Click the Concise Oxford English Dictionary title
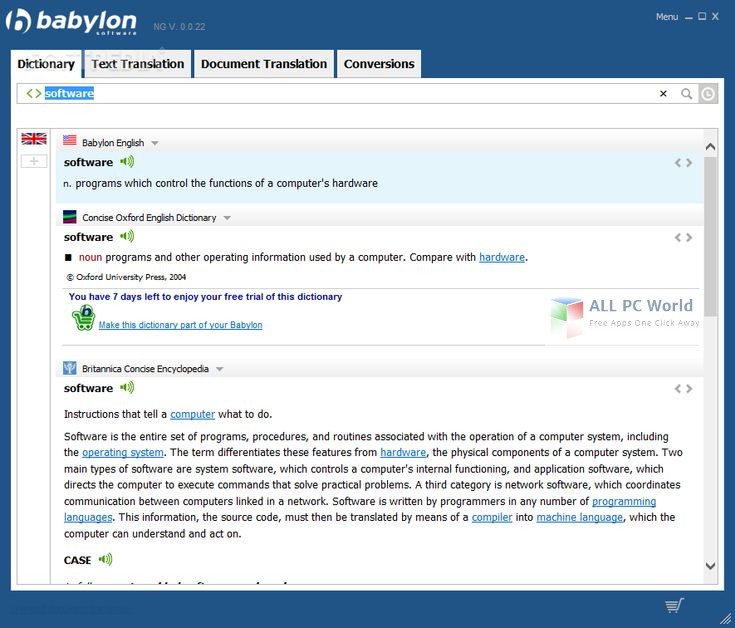The width and height of the screenshot is (735, 628). pyautogui.click(x=149, y=218)
